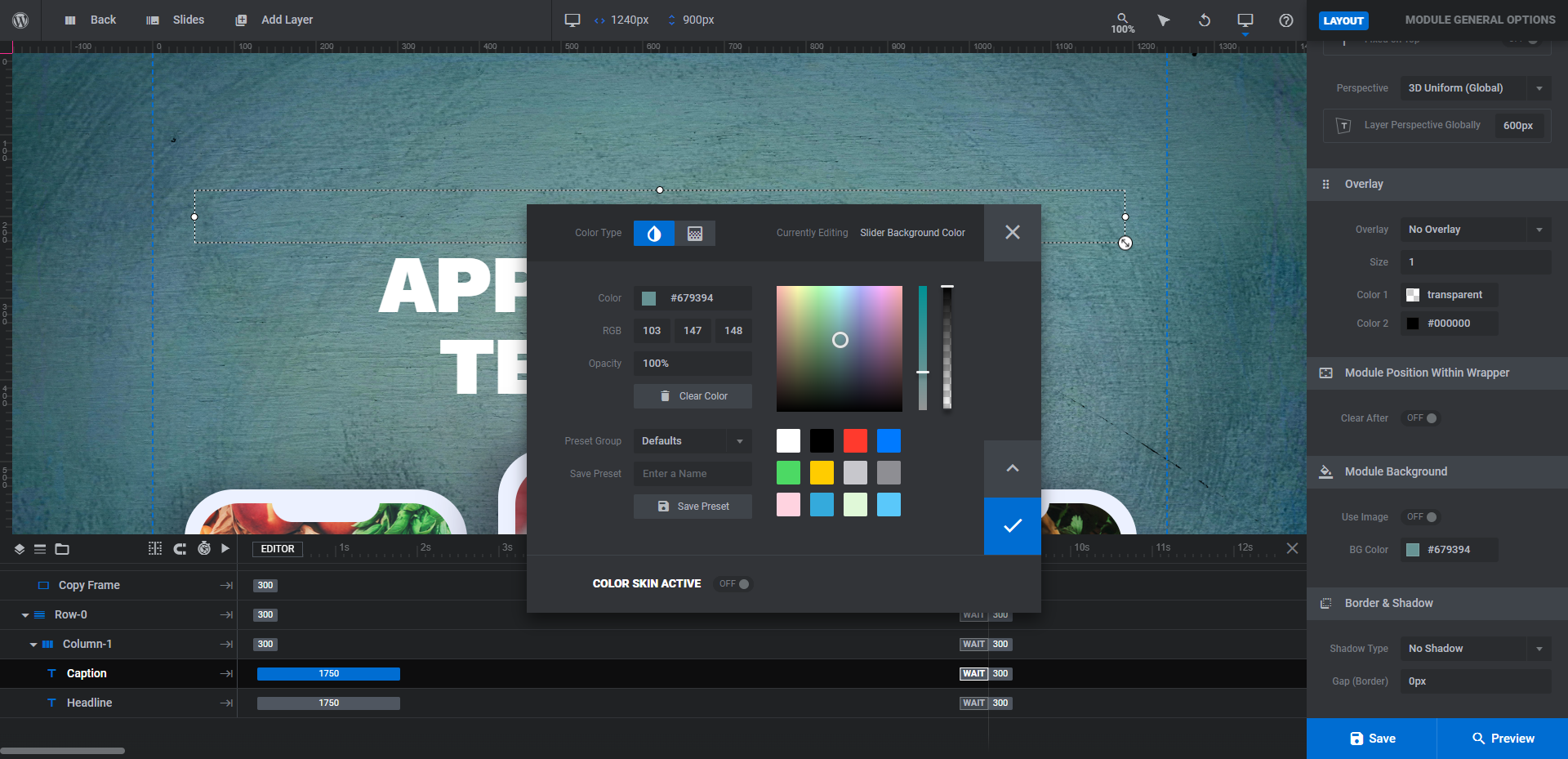Collapse the presets with the up chevron
The width and height of the screenshot is (1568, 759).
[1013, 469]
